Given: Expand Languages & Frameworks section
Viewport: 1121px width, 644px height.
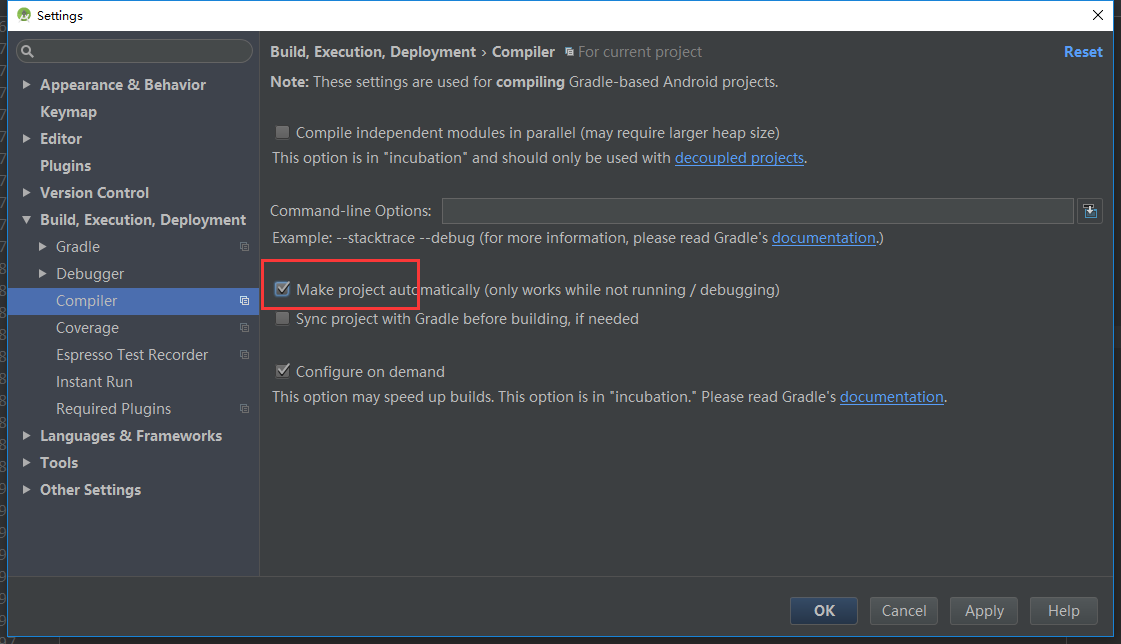Looking at the screenshot, I should (x=26, y=435).
